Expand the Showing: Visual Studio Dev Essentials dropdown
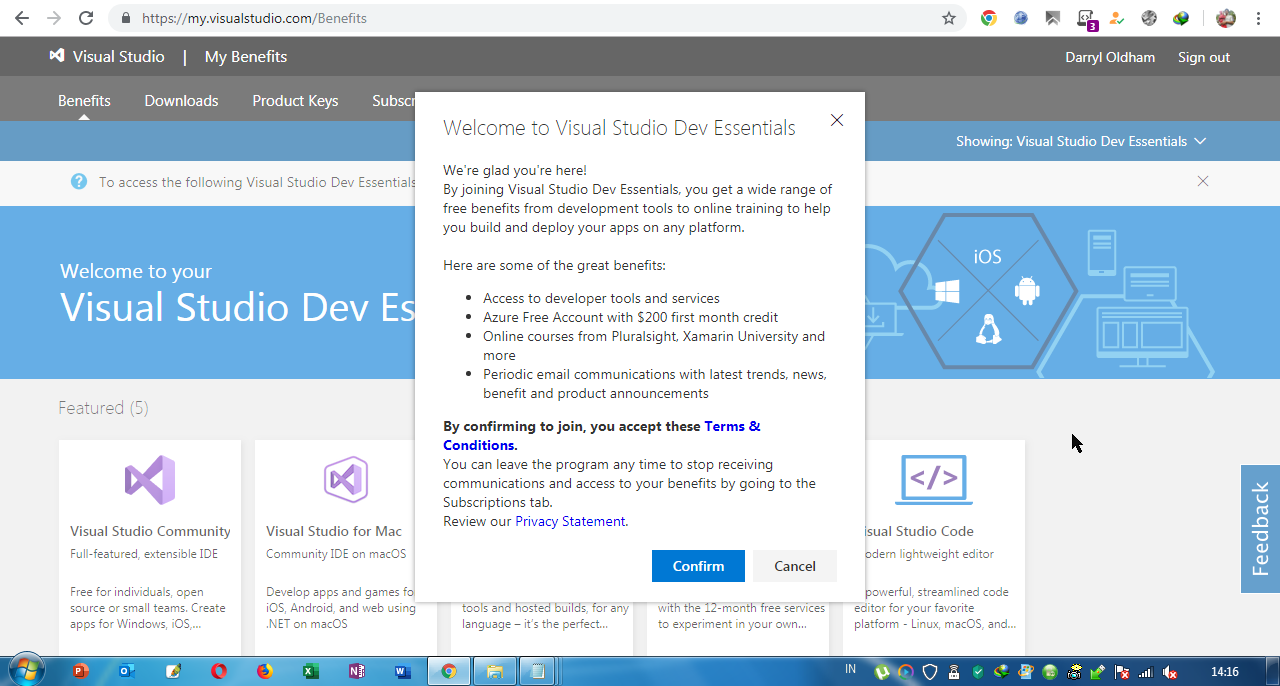This screenshot has width=1280, height=686. pos(1081,141)
